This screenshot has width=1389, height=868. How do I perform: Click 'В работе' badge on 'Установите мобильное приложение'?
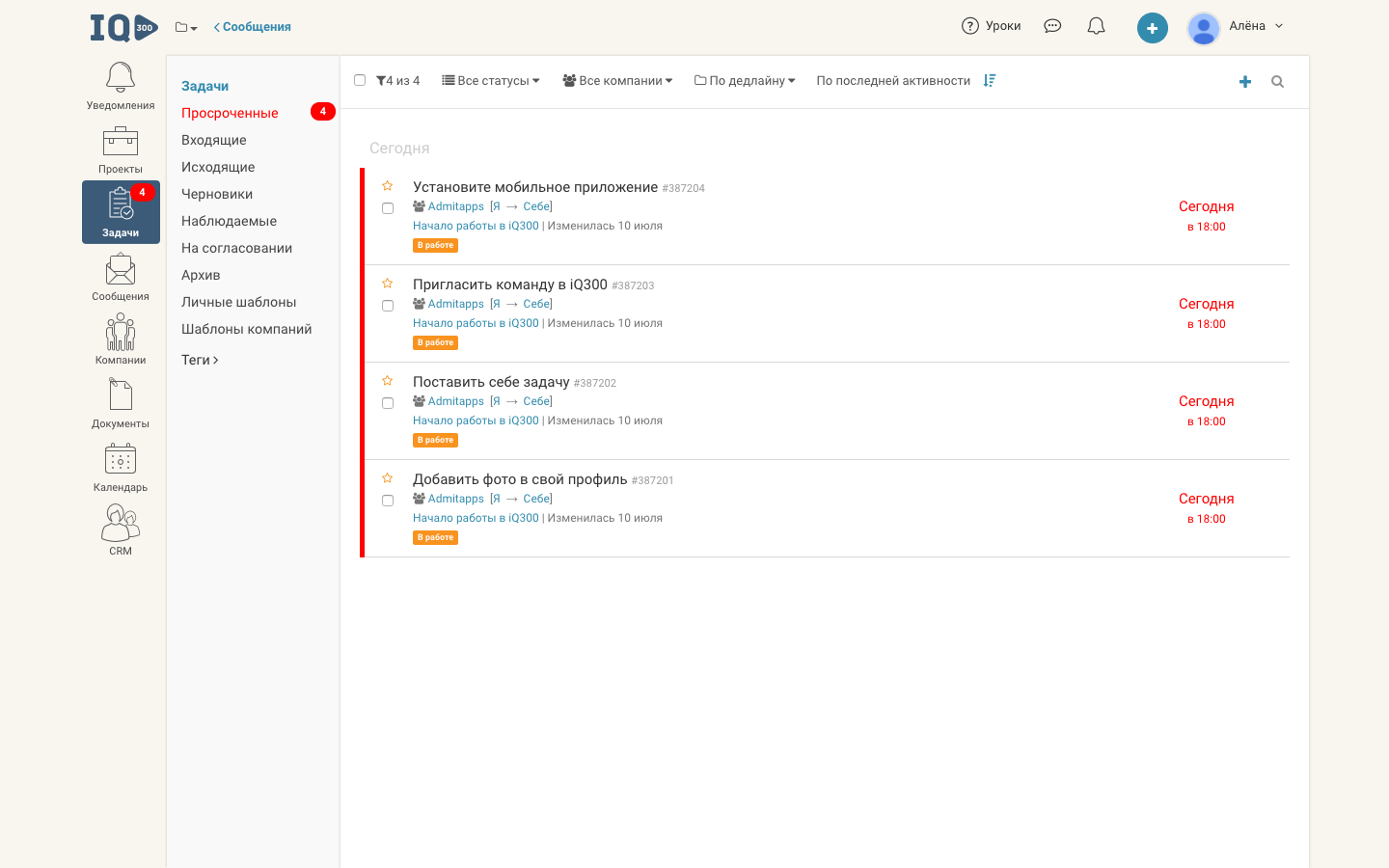[x=435, y=245]
